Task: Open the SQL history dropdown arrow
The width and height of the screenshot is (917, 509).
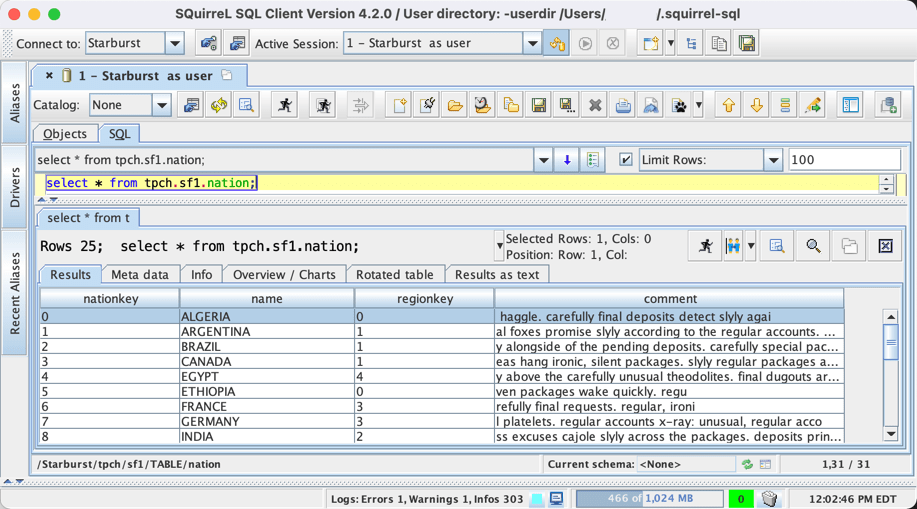Action: [543, 160]
